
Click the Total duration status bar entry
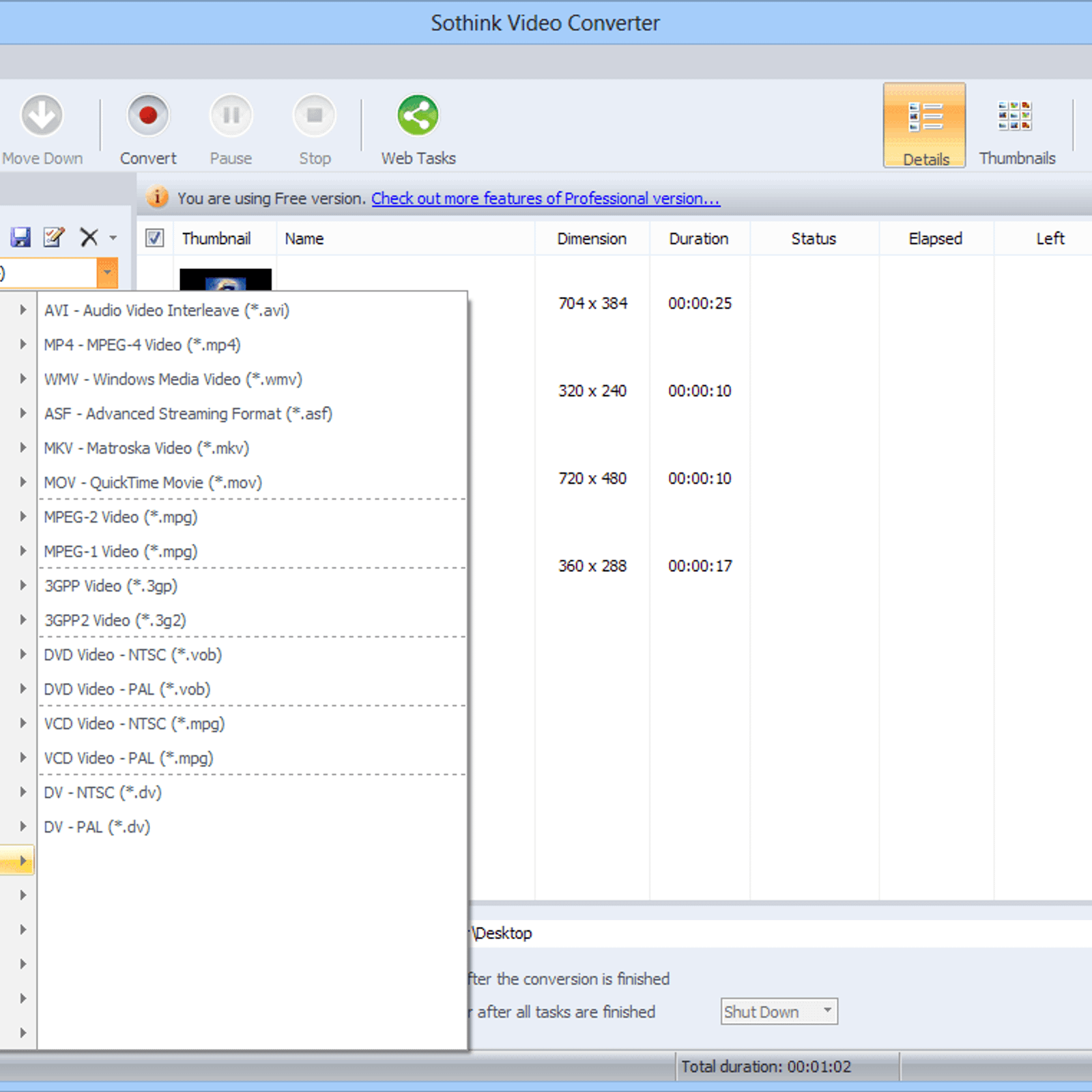coord(766,1067)
